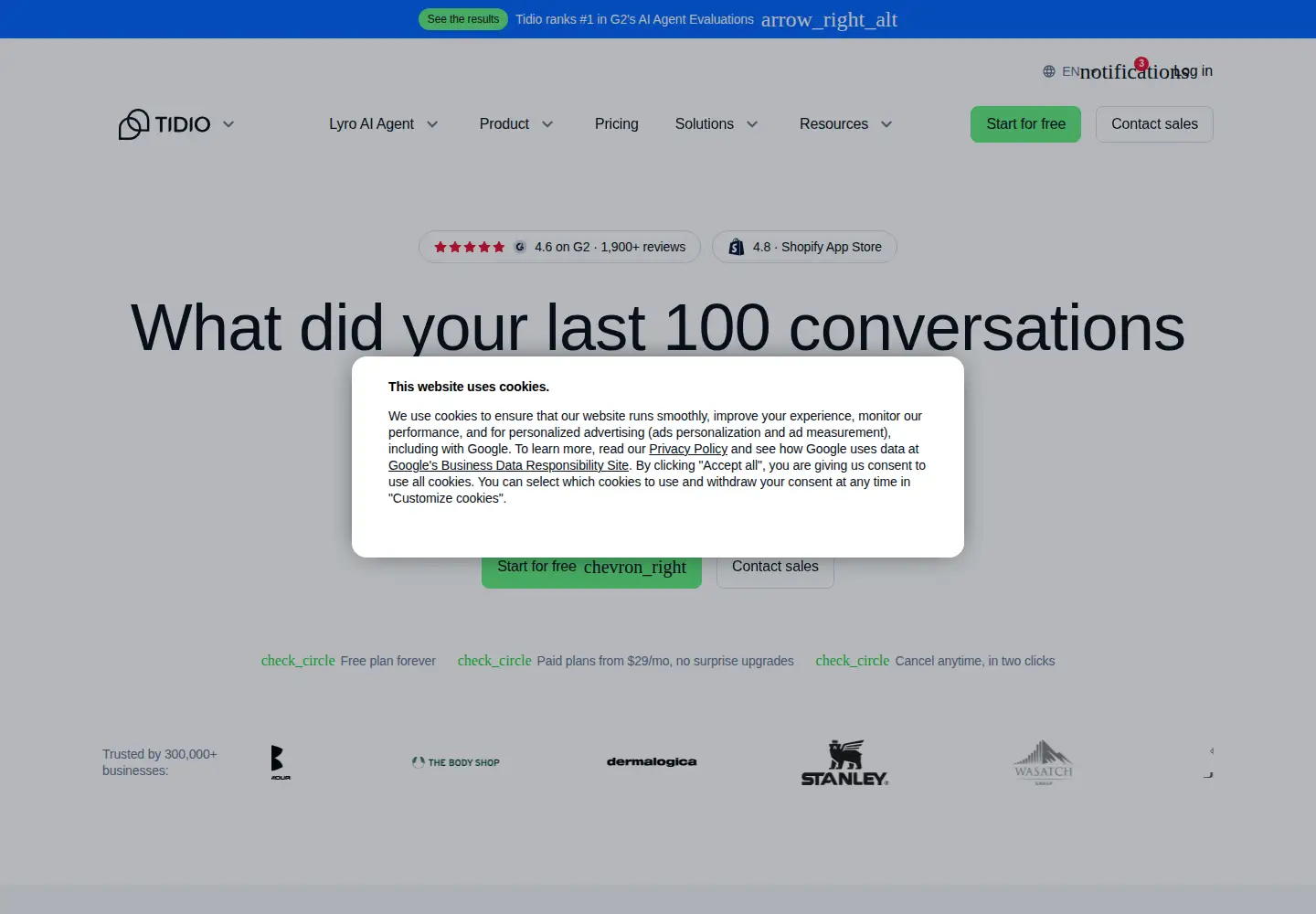Click the check_circle icon beside Cancel anytime
Viewport: 1316px width, 914px height.
[853, 661]
